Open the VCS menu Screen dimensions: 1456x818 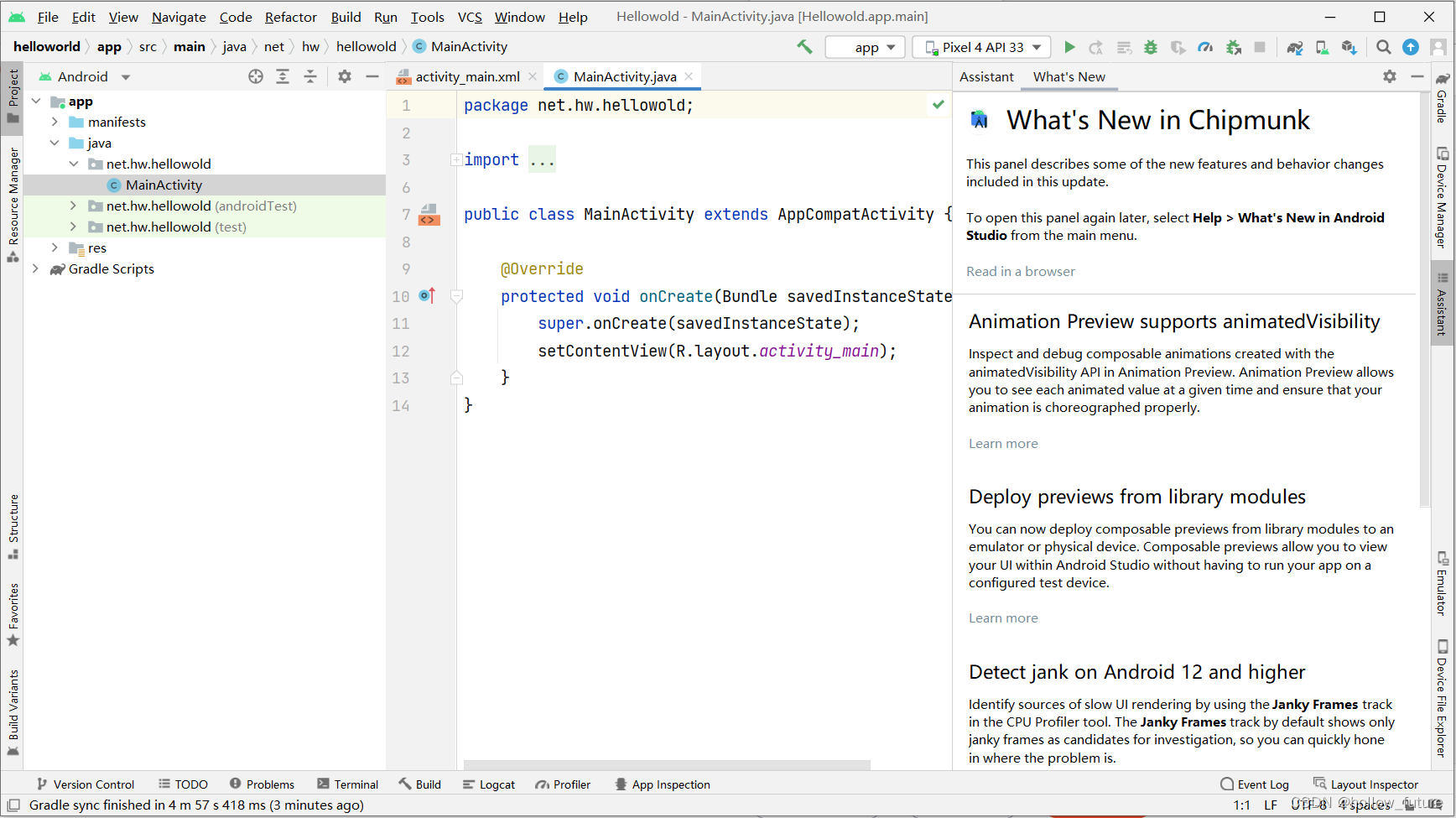[470, 17]
